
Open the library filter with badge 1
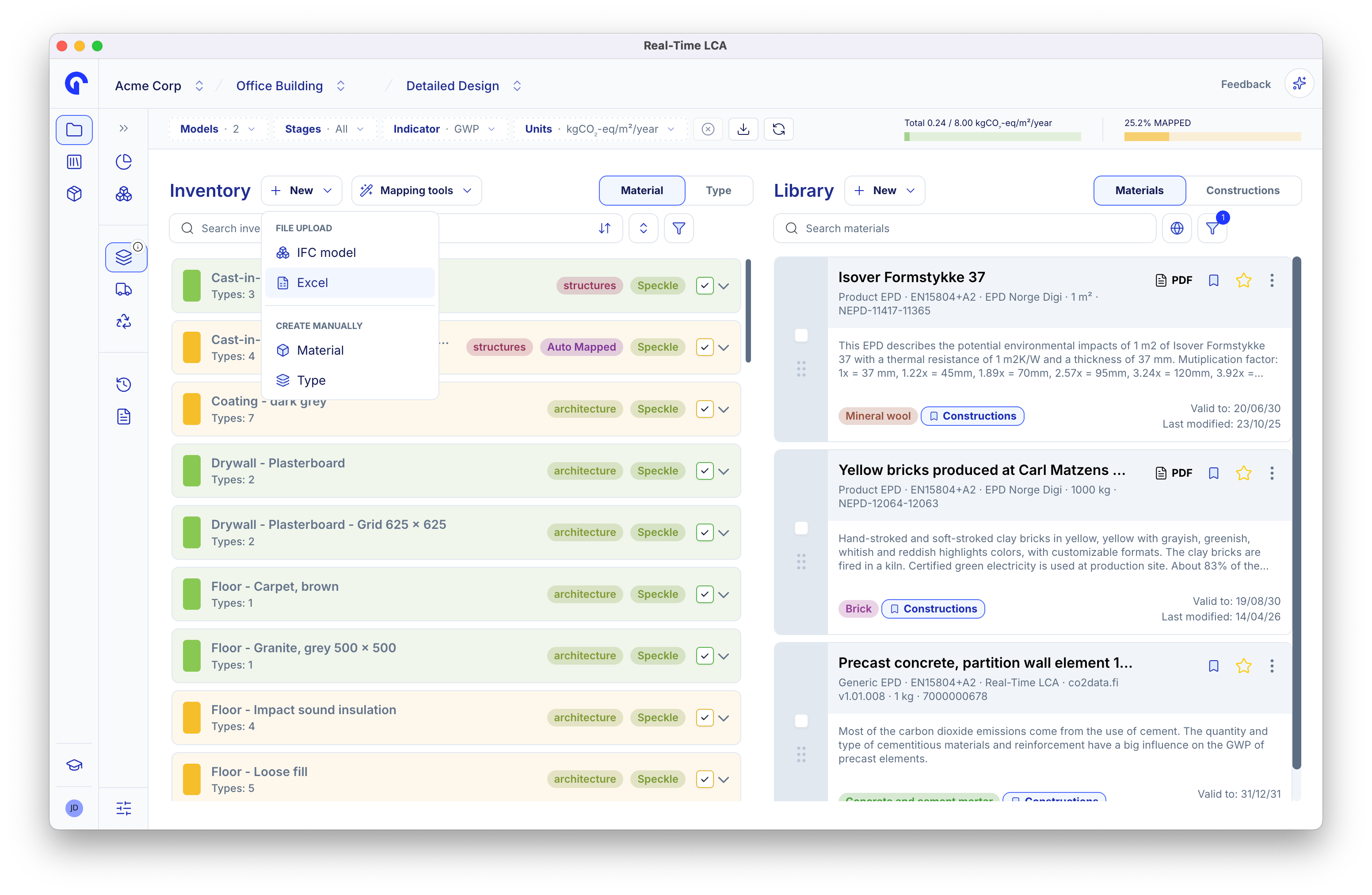(x=1212, y=228)
